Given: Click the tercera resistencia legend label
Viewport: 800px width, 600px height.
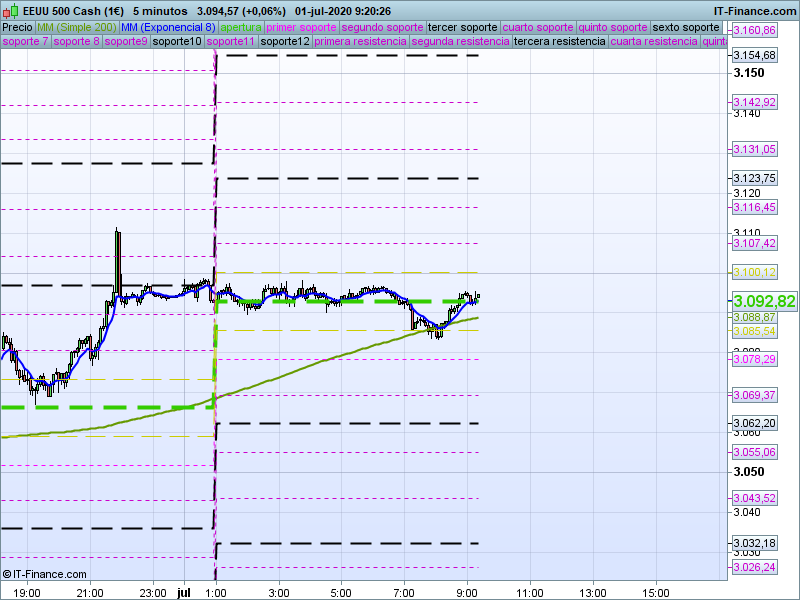Looking at the screenshot, I should (559, 42).
